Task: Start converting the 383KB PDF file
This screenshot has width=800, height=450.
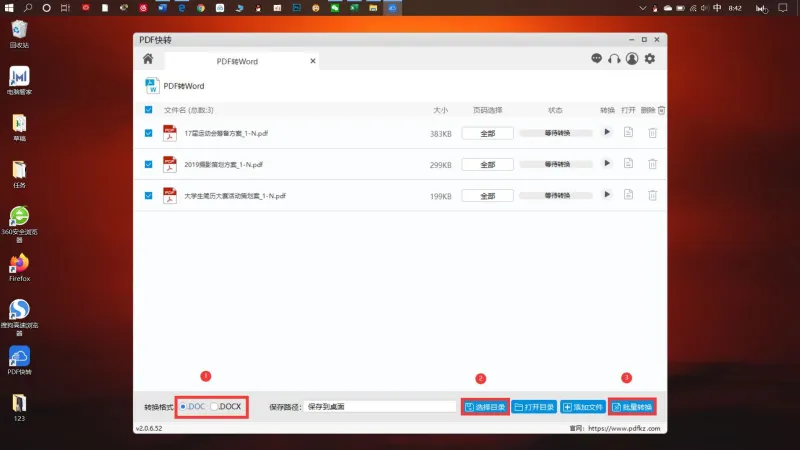Action: pyautogui.click(x=607, y=133)
